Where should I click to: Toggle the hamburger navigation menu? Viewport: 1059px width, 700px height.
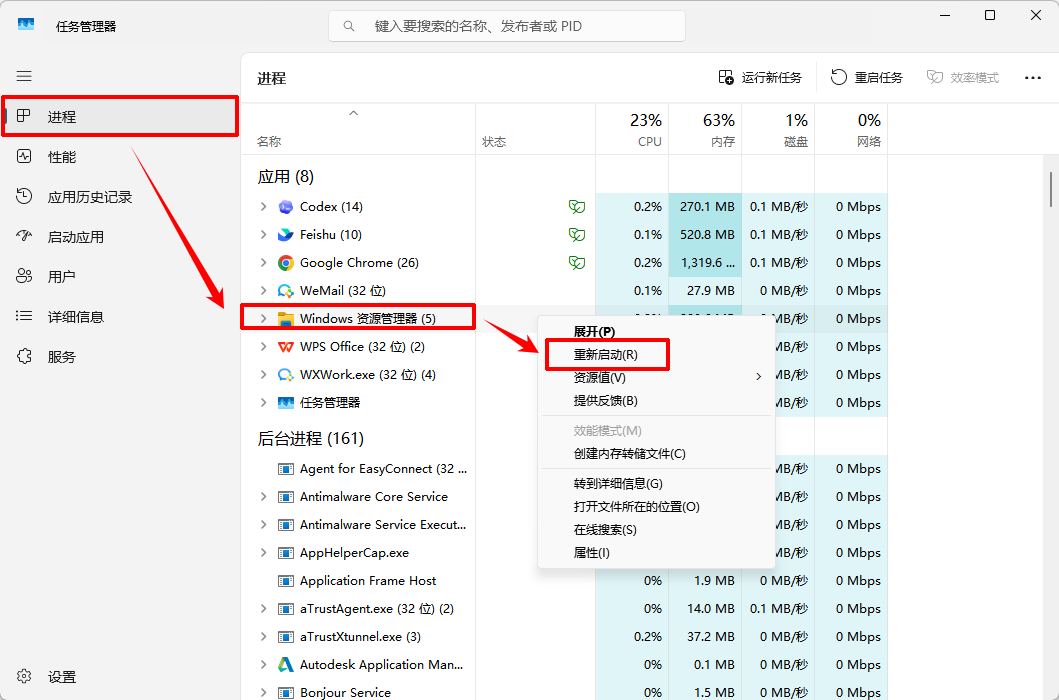[x=24, y=76]
